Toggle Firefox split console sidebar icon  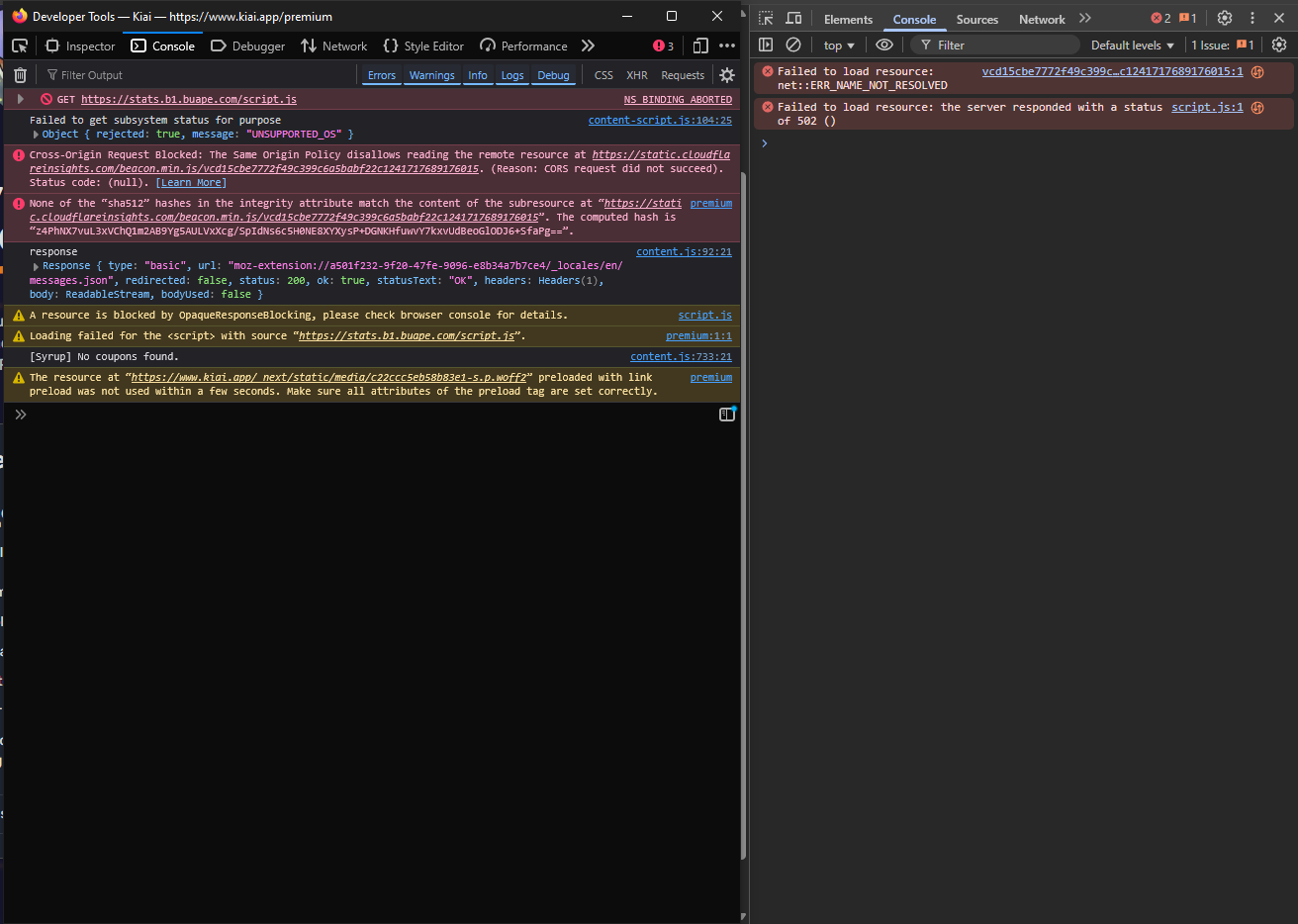(727, 415)
